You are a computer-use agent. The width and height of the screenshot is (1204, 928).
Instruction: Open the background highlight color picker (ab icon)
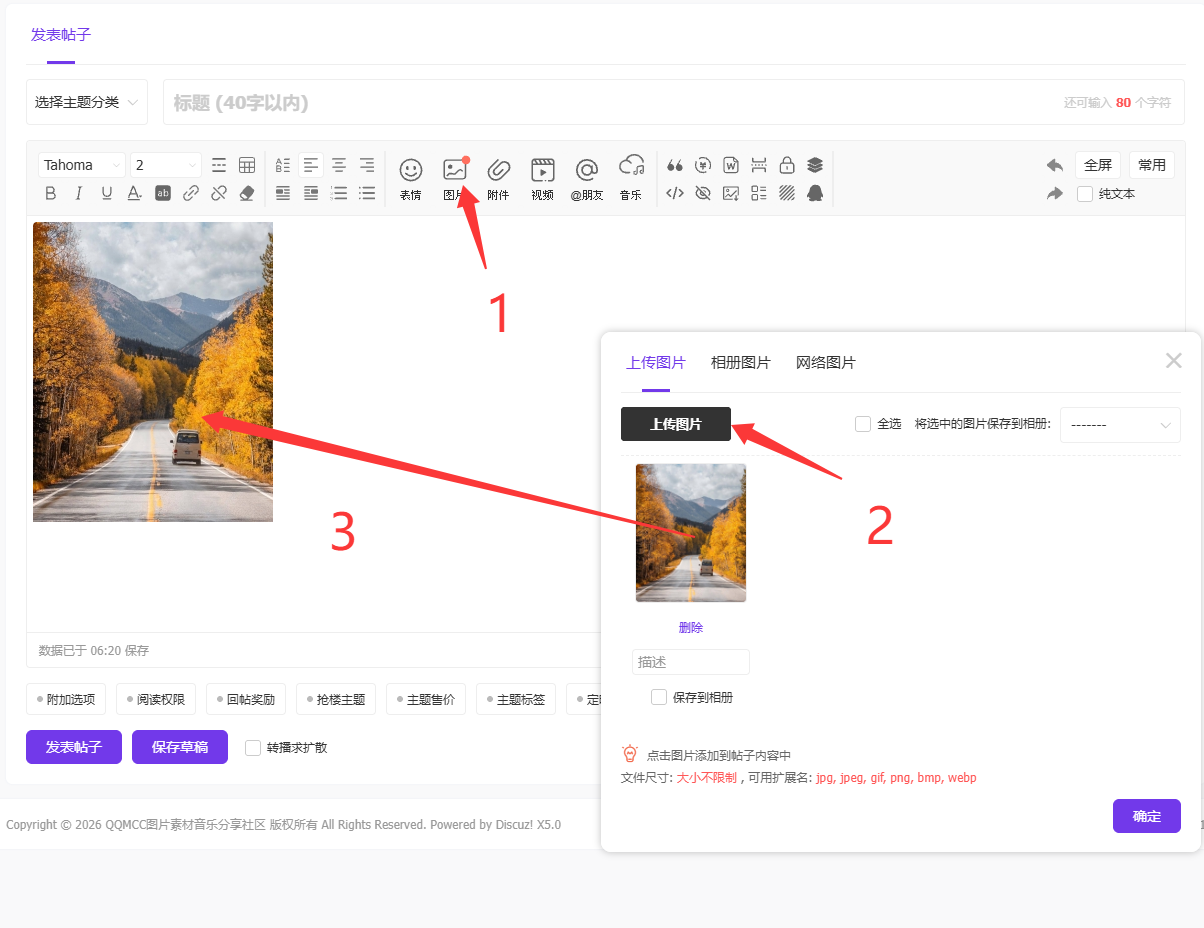click(x=163, y=193)
